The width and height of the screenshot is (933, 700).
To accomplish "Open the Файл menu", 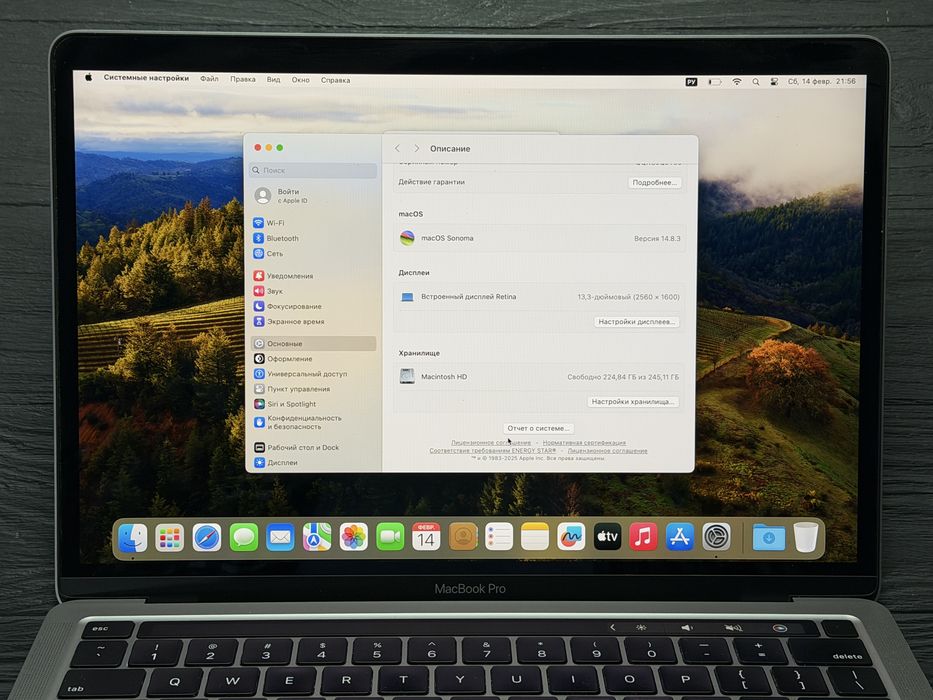I will coord(209,79).
